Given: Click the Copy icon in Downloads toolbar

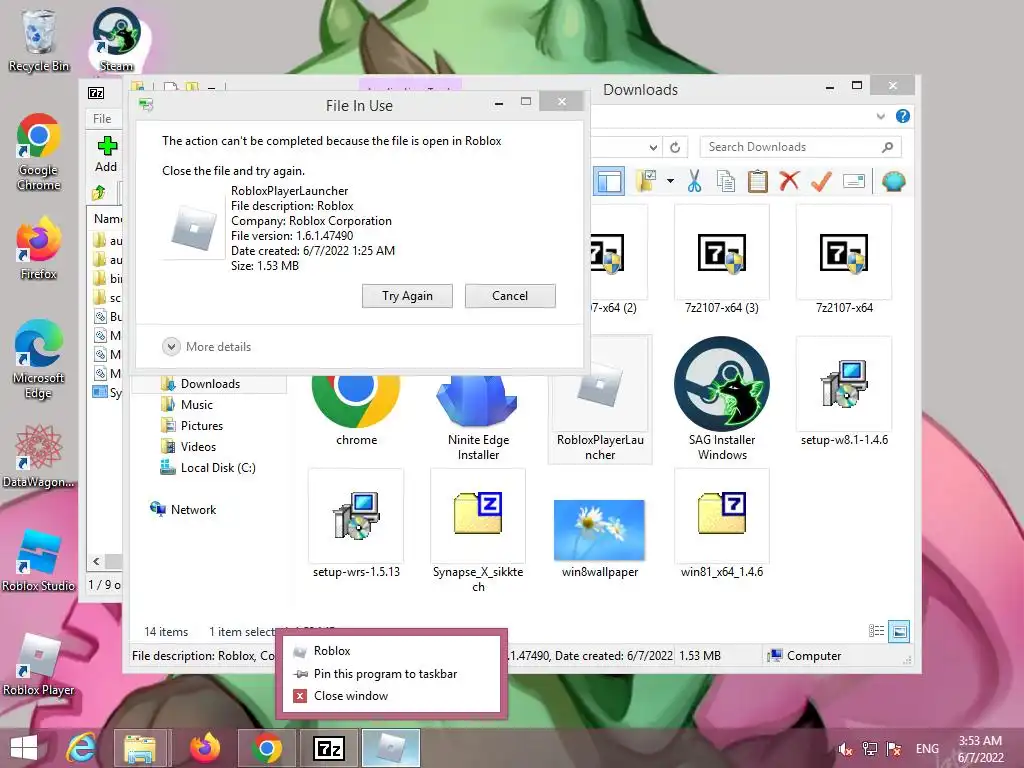Looking at the screenshot, I should tap(726, 181).
